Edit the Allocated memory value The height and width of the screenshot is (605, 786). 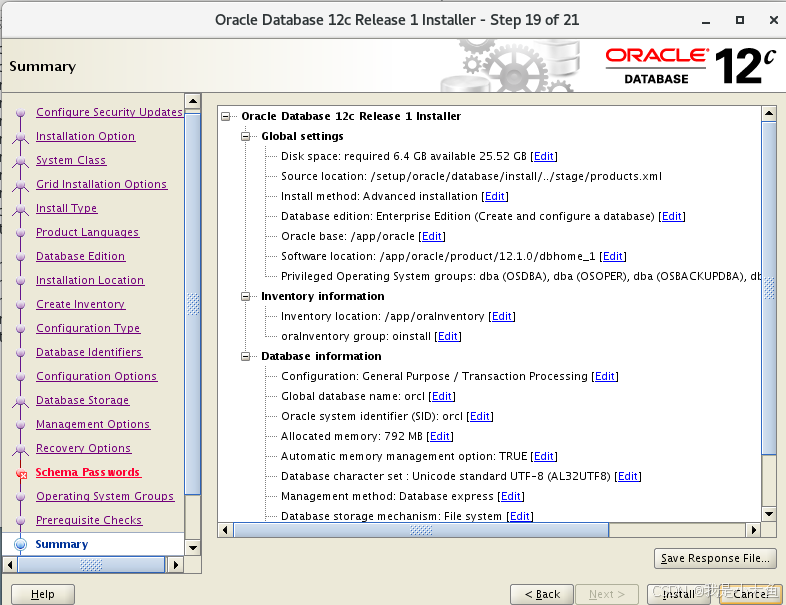click(440, 437)
